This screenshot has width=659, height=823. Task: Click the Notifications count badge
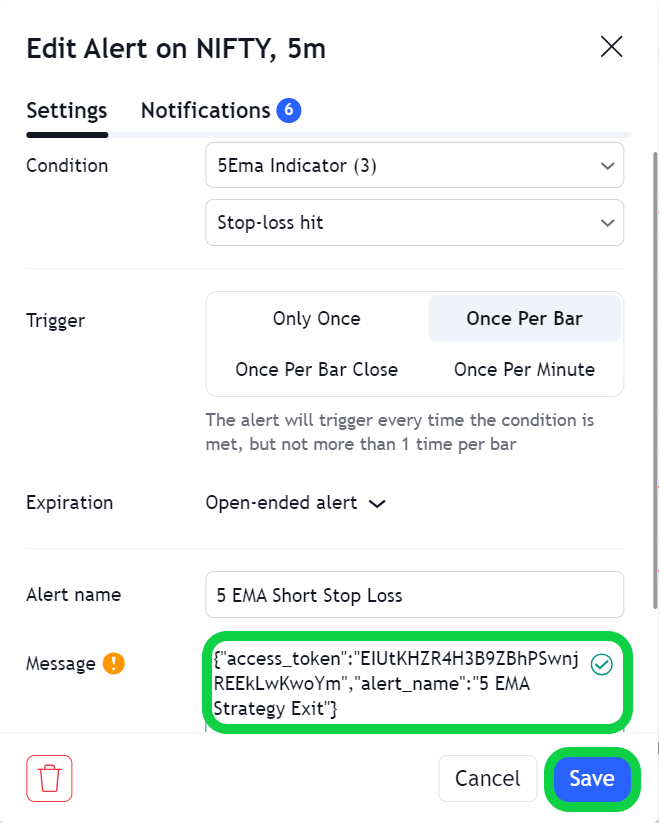pos(289,110)
